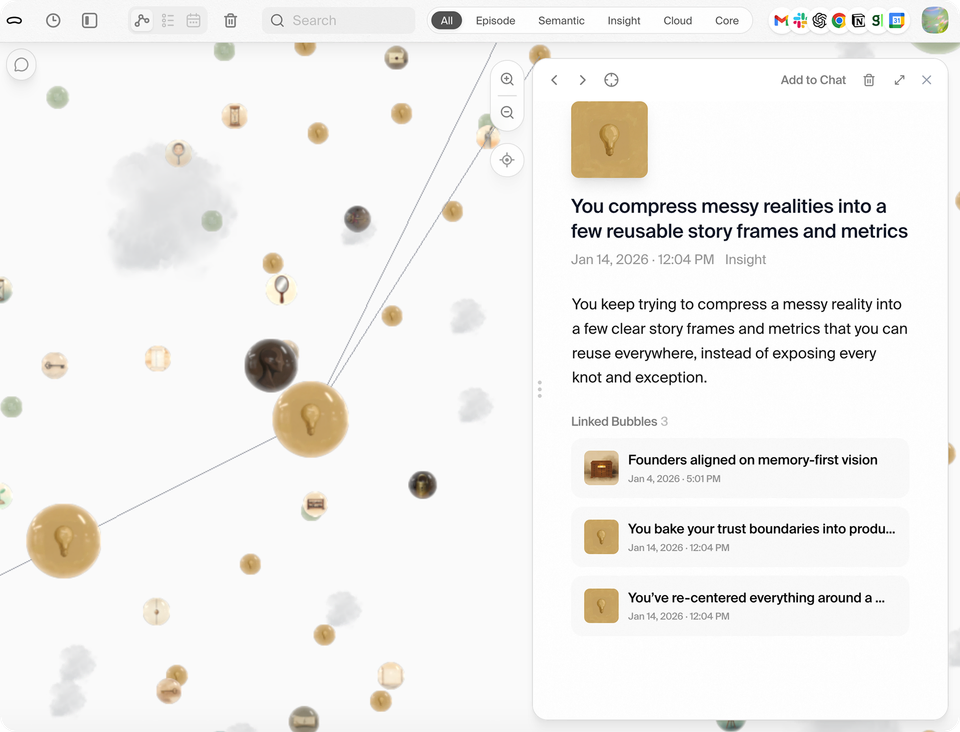960x732 pixels.
Task: Open the Notion integration icon
Action: [858, 20]
